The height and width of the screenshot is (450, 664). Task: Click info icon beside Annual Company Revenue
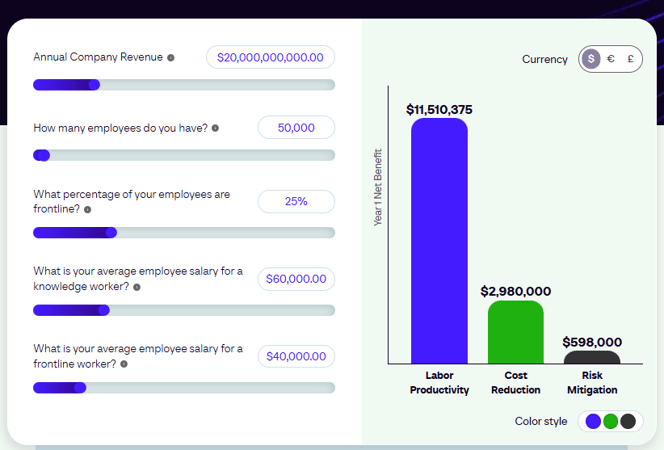pyautogui.click(x=171, y=58)
